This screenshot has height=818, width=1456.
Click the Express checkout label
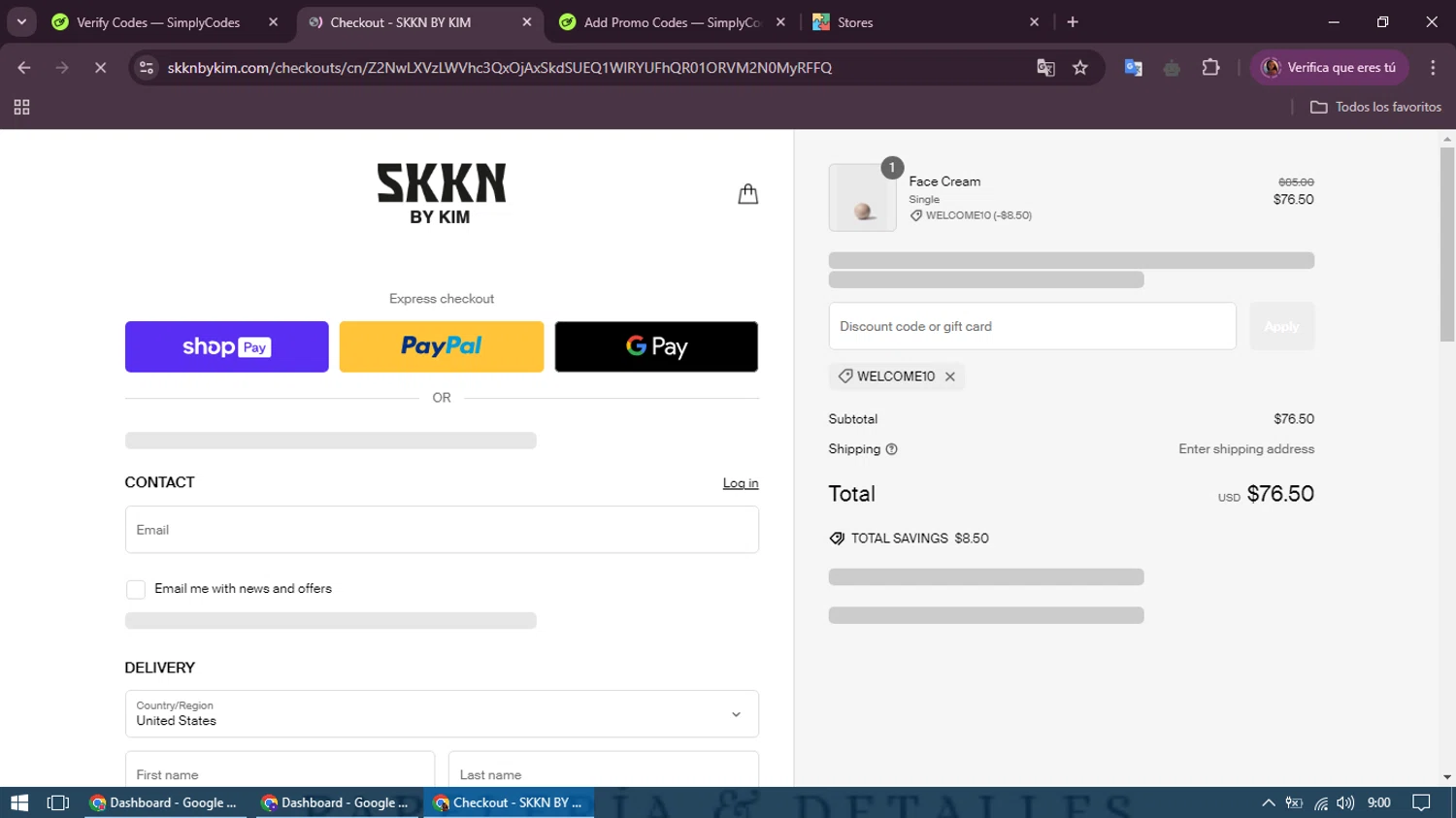442,299
